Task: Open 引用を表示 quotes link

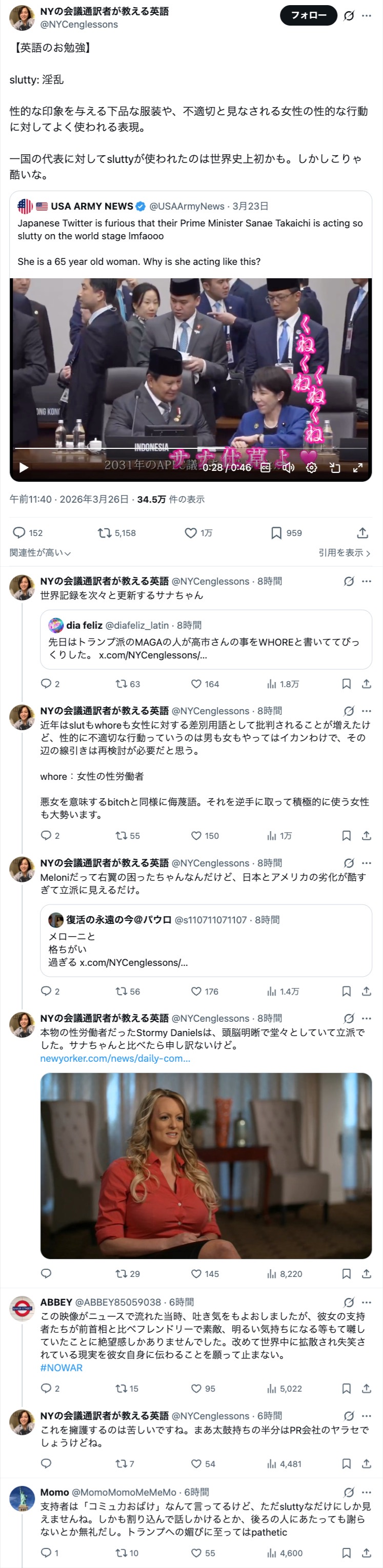Action: pyautogui.click(x=344, y=553)
